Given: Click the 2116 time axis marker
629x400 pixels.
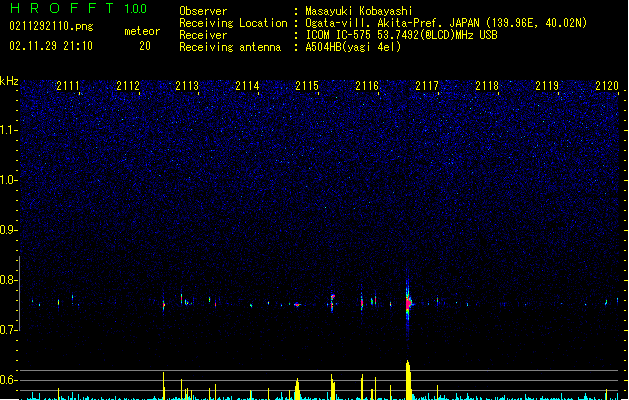Looking at the screenshot, I should pos(367,86).
